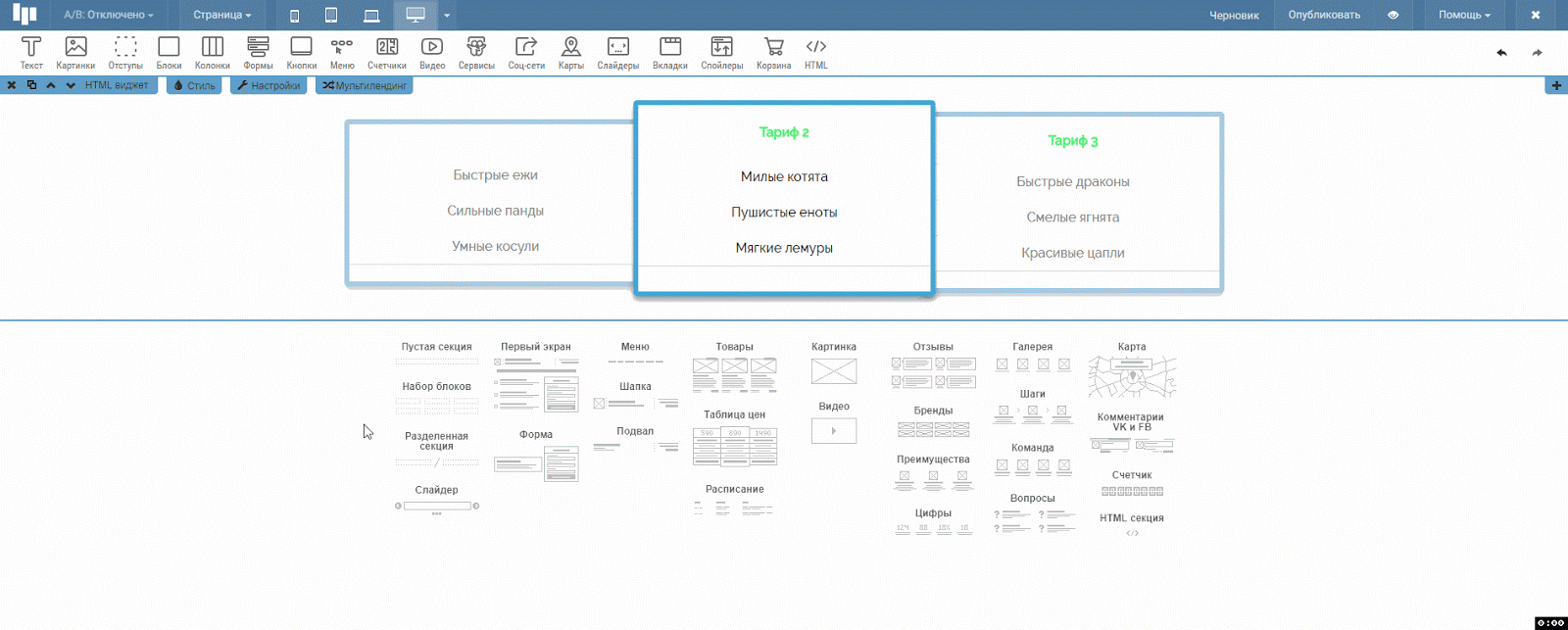
Task: Choose the Карты map pin icon
Action: pos(570,52)
